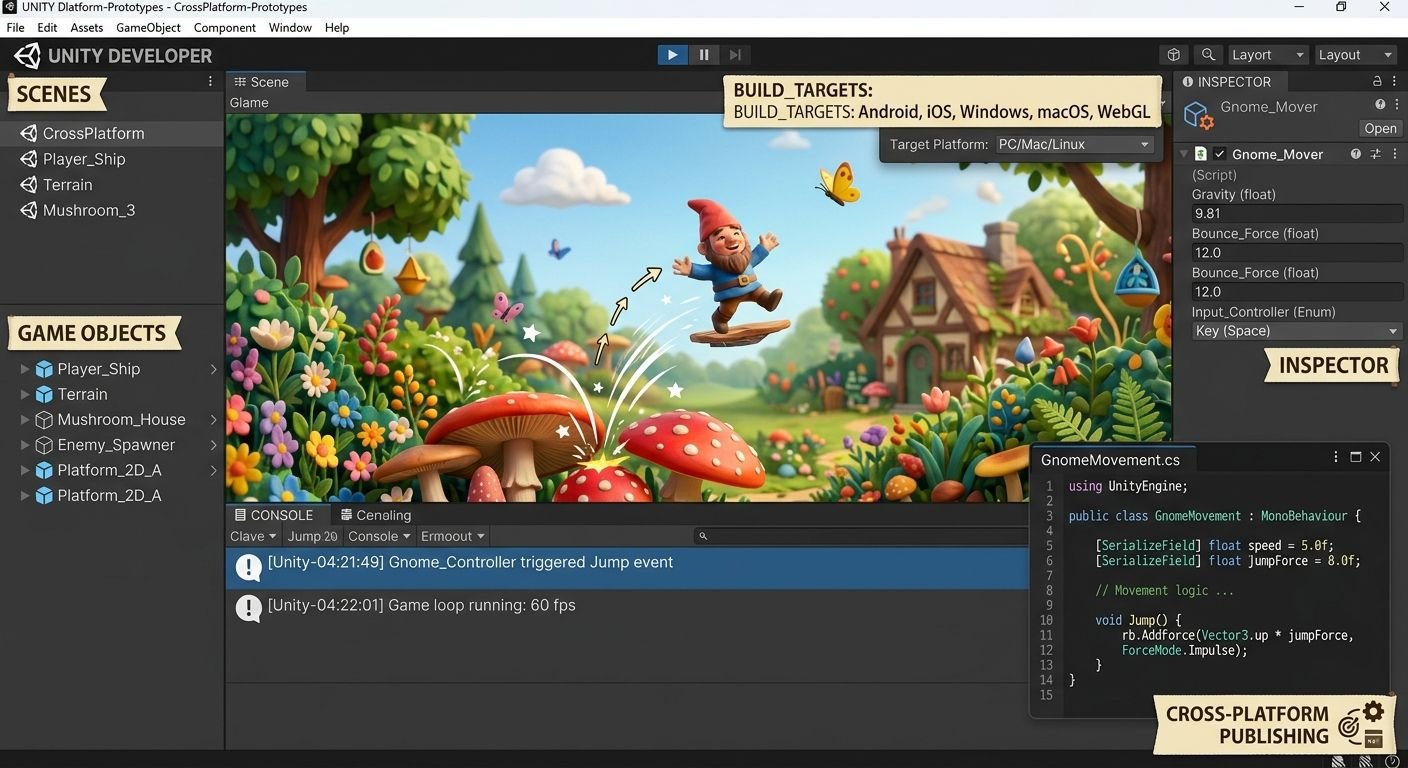
Task: Open the Layort dropdown
Action: pos(1267,55)
